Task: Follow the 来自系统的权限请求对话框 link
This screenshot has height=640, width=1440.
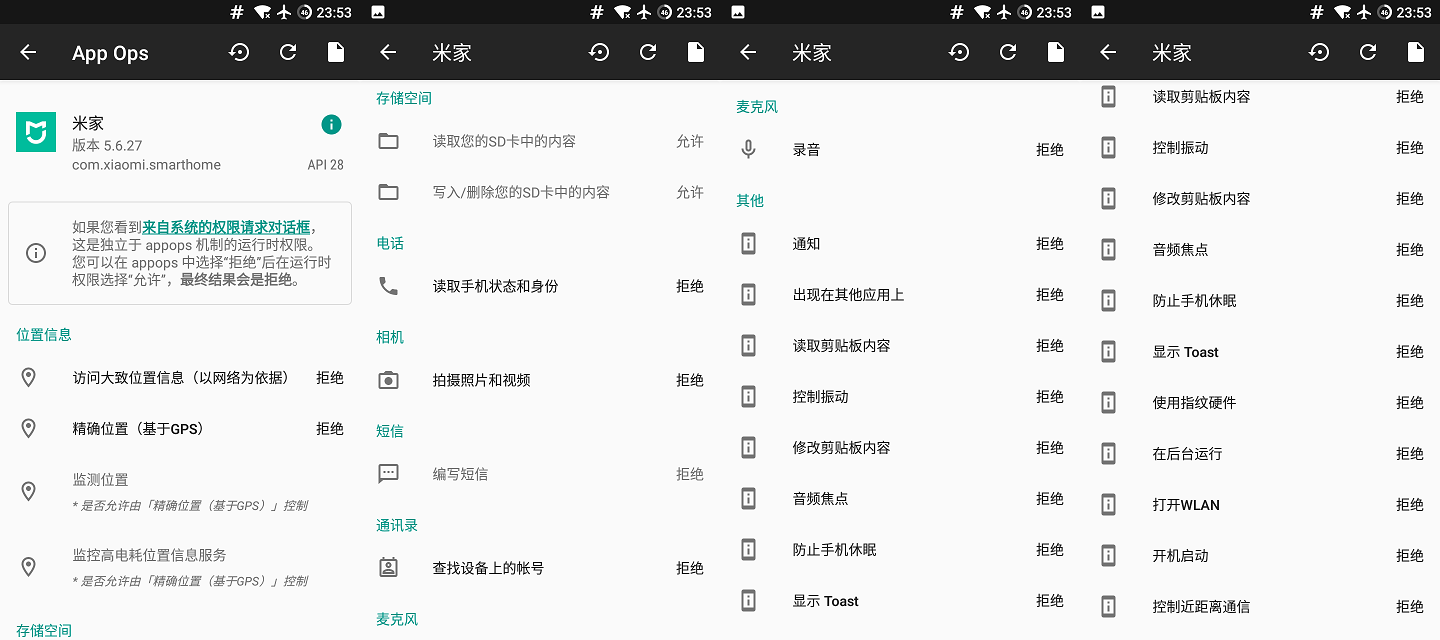Action: click(227, 227)
